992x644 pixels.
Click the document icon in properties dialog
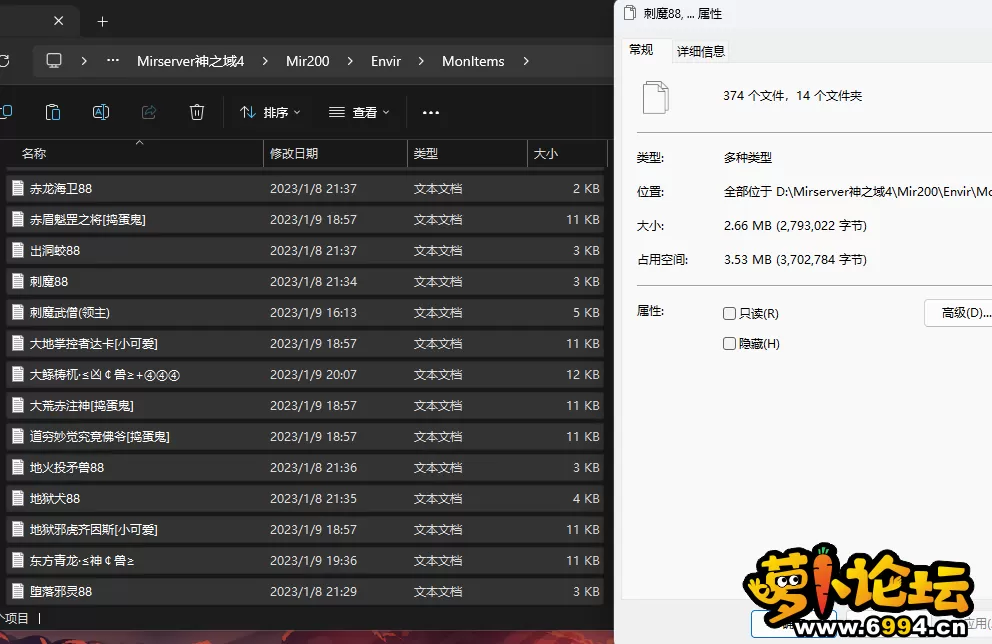(655, 97)
